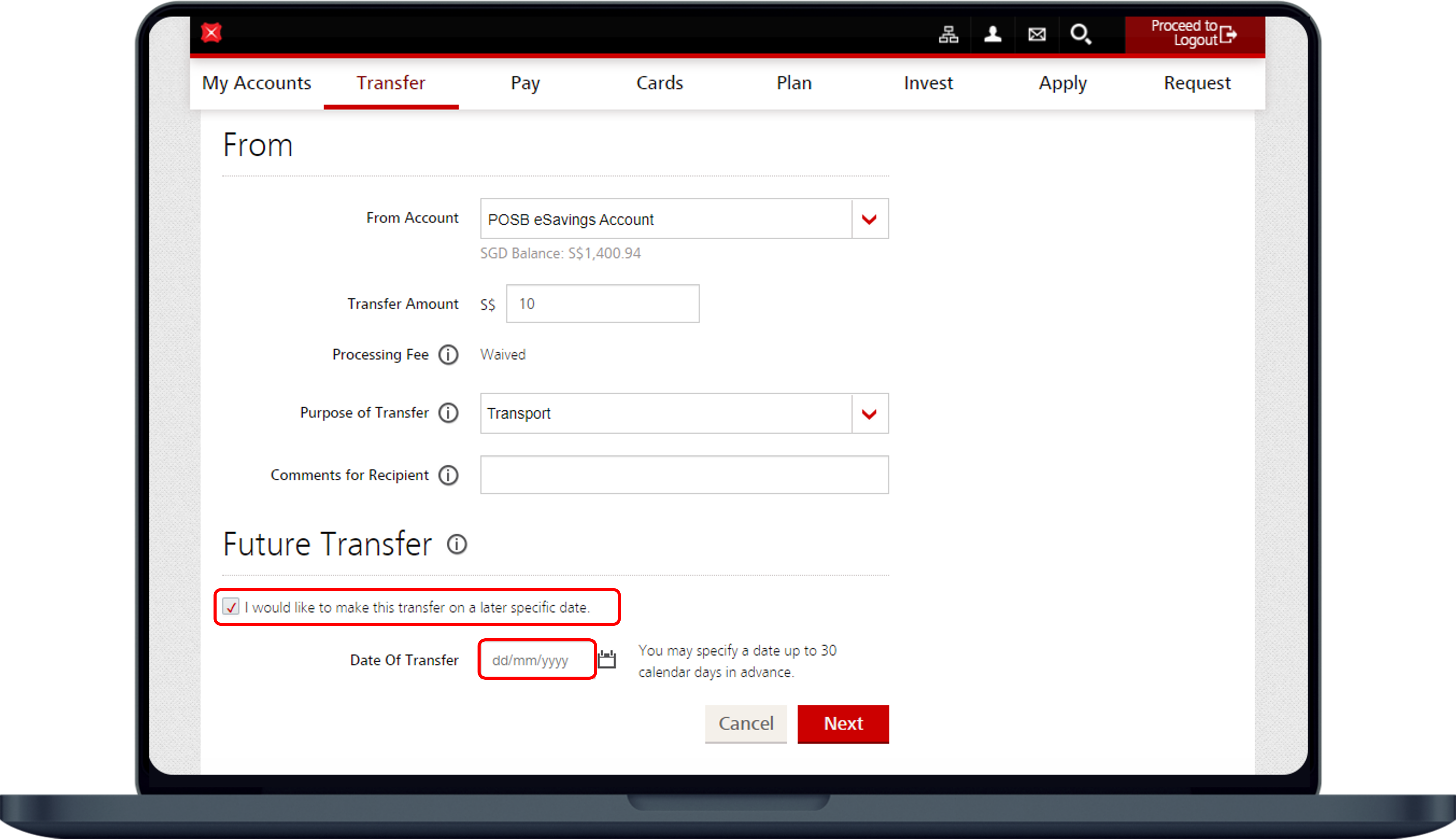This screenshot has width=1456, height=839.
Task: Open the Request menu
Action: 1197,83
